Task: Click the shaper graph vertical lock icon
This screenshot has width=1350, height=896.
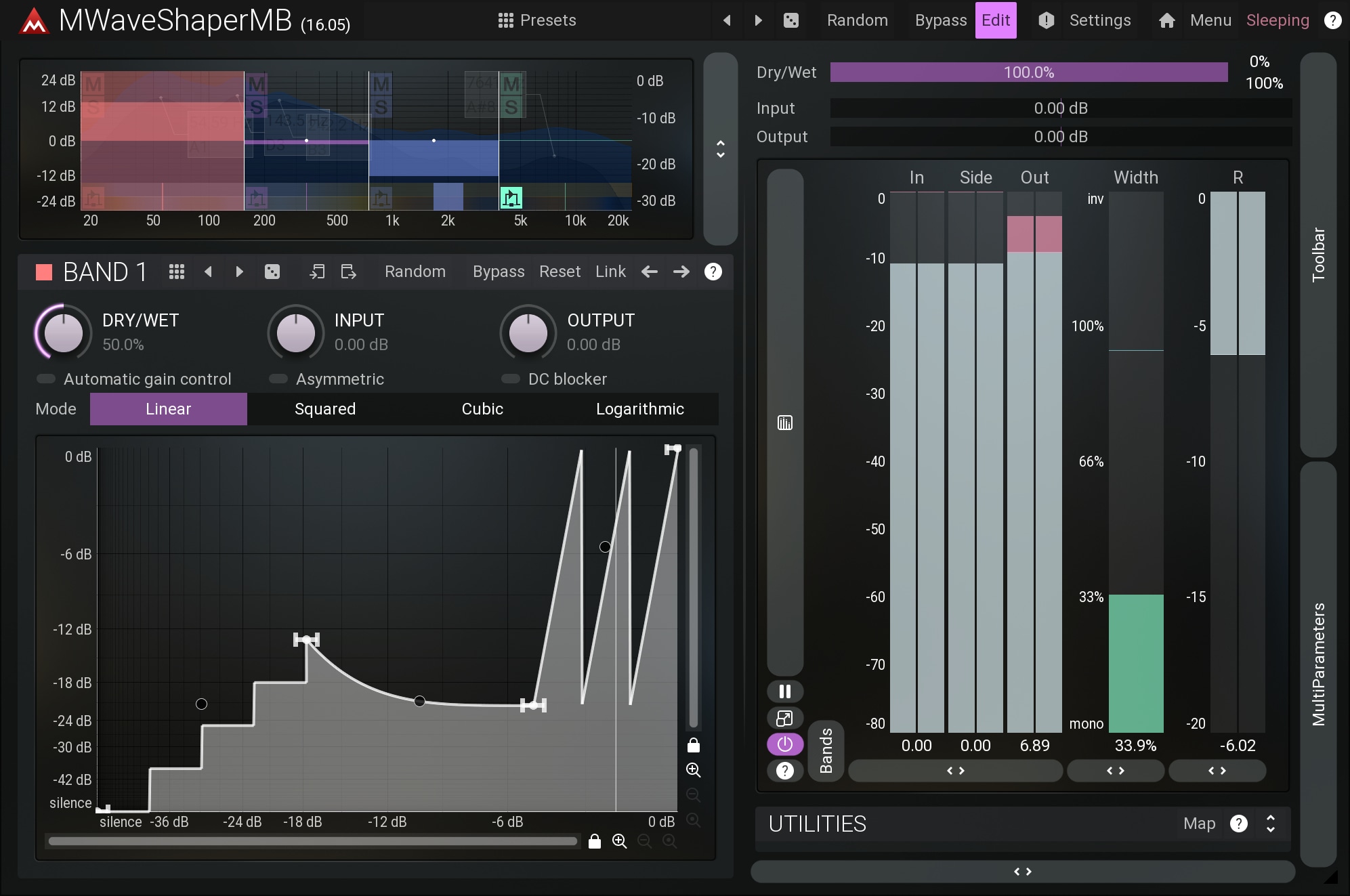Action: [693, 745]
